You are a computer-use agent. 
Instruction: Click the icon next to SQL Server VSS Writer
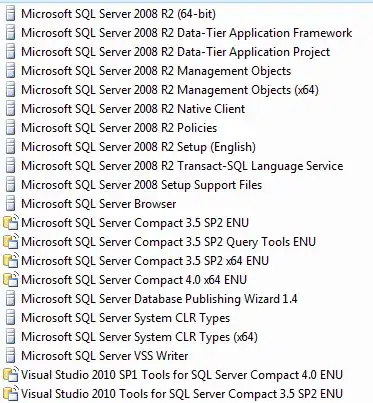(11, 356)
